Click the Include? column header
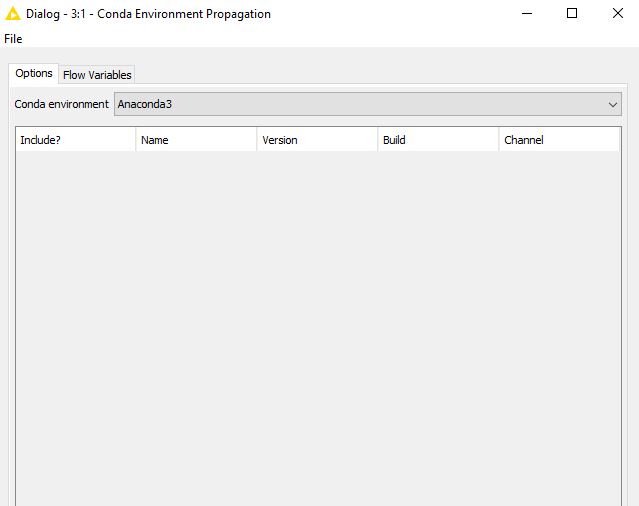This screenshot has height=506, width=639. pyautogui.click(x=76, y=140)
